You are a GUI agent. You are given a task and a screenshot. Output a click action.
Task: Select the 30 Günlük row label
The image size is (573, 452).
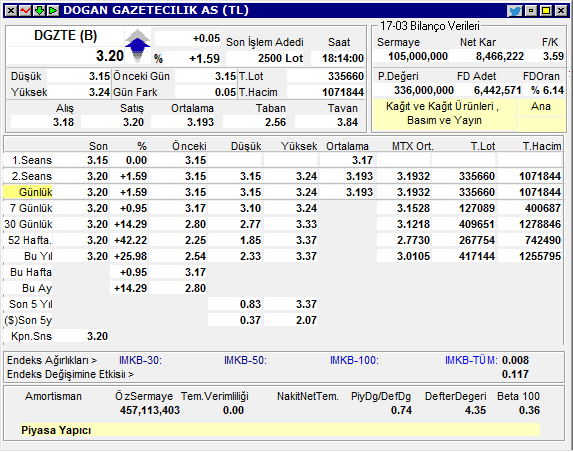click(x=28, y=224)
